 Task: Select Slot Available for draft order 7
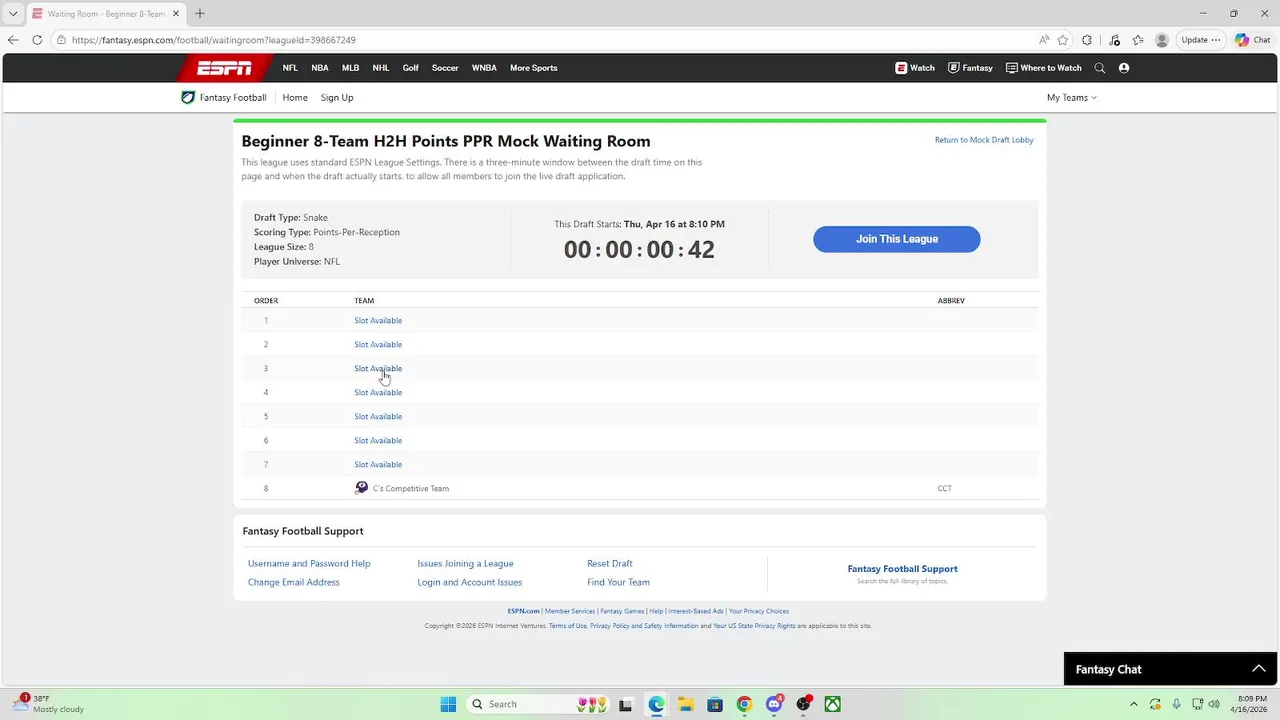[378, 464]
